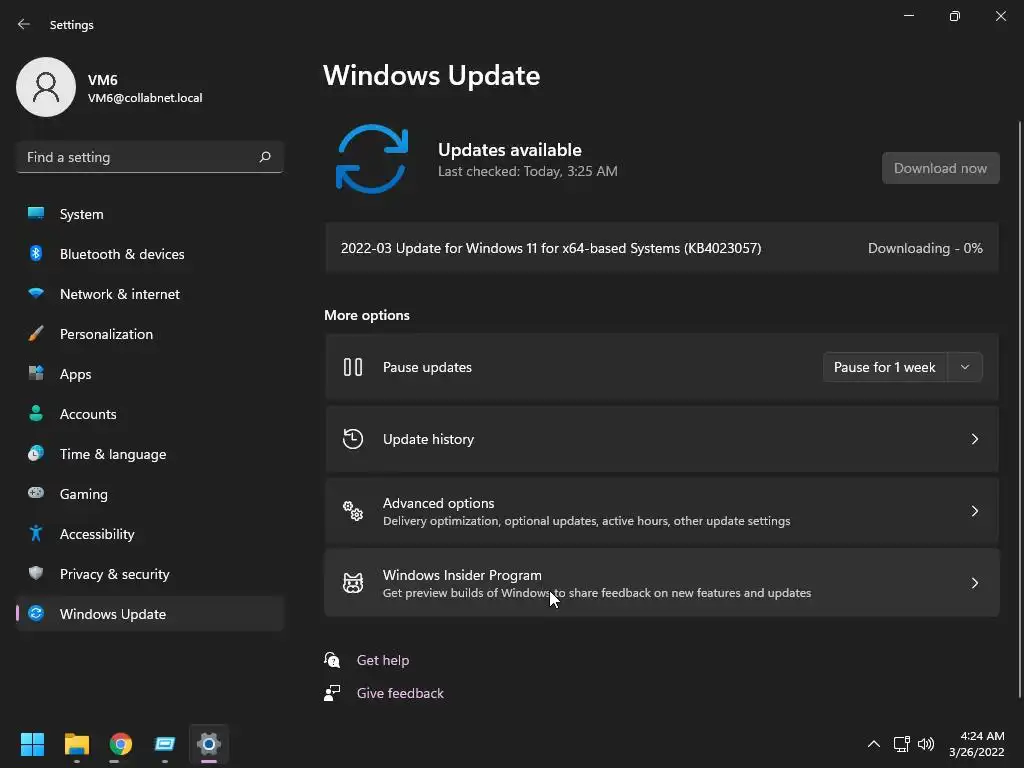The height and width of the screenshot is (768, 1024).
Task: Click the KB4023057 update entry text
Action: (x=551, y=248)
